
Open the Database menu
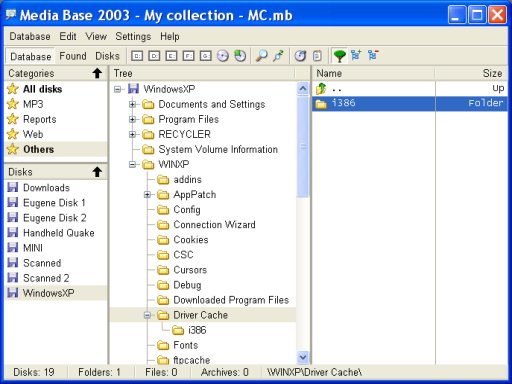[30, 36]
